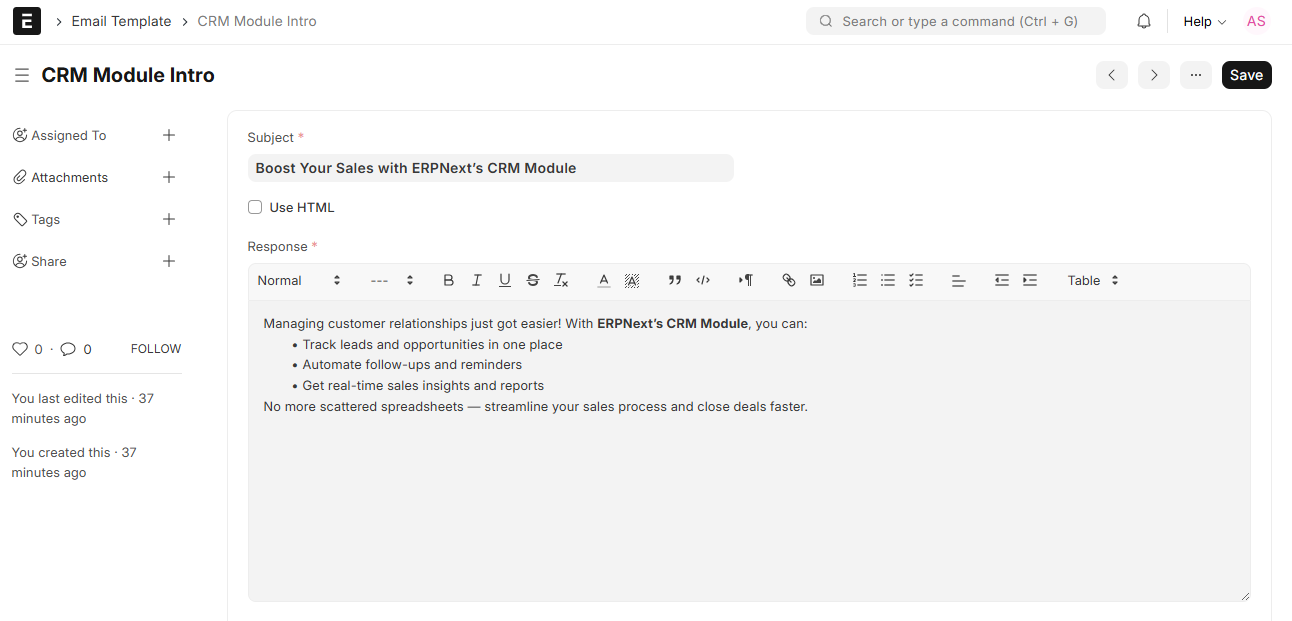Enable the Use HTML checkbox
The image size is (1292, 621).
[x=255, y=208]
